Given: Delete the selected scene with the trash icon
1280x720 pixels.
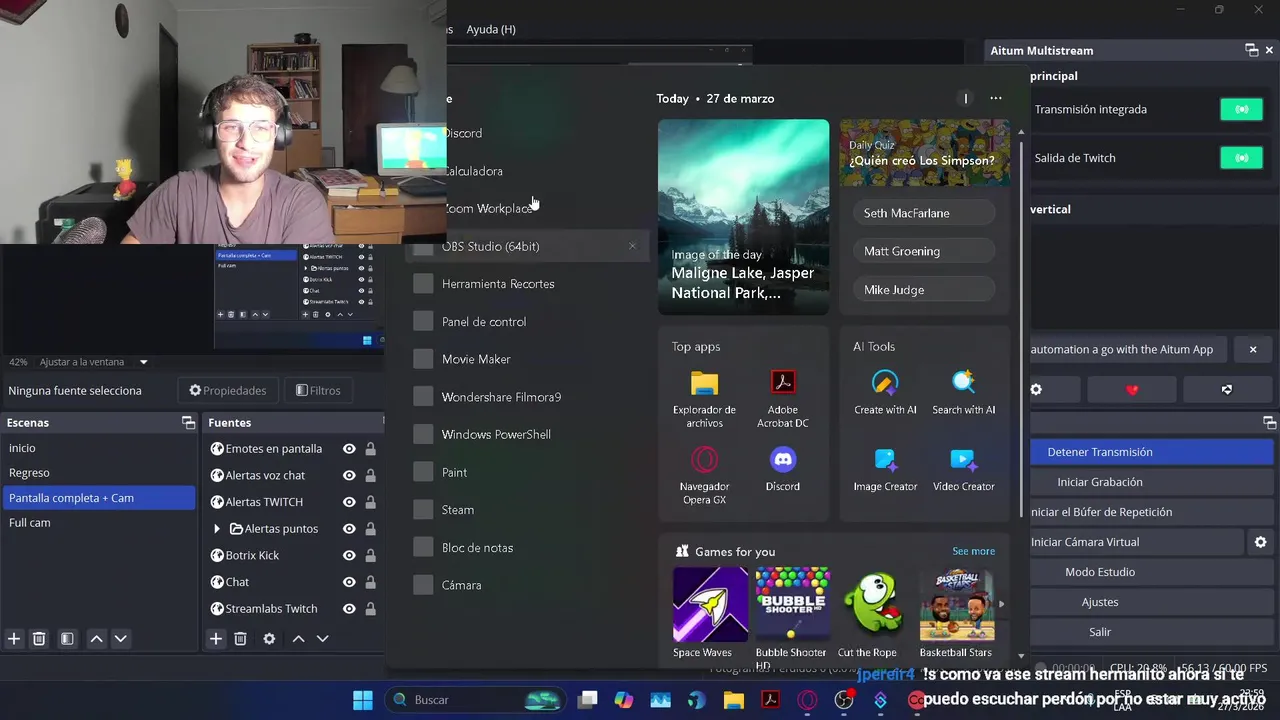Looking at the screenshot, I should pos(39,638).
